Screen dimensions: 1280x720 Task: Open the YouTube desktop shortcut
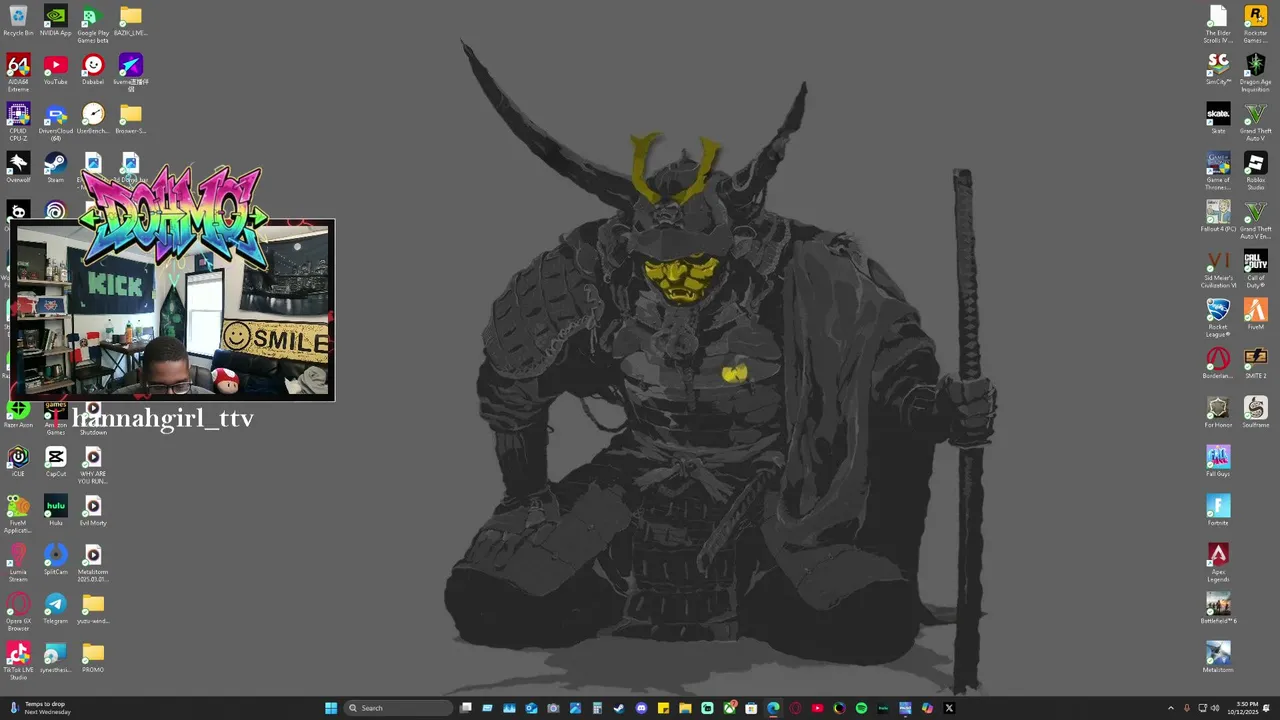coord(56,70)
